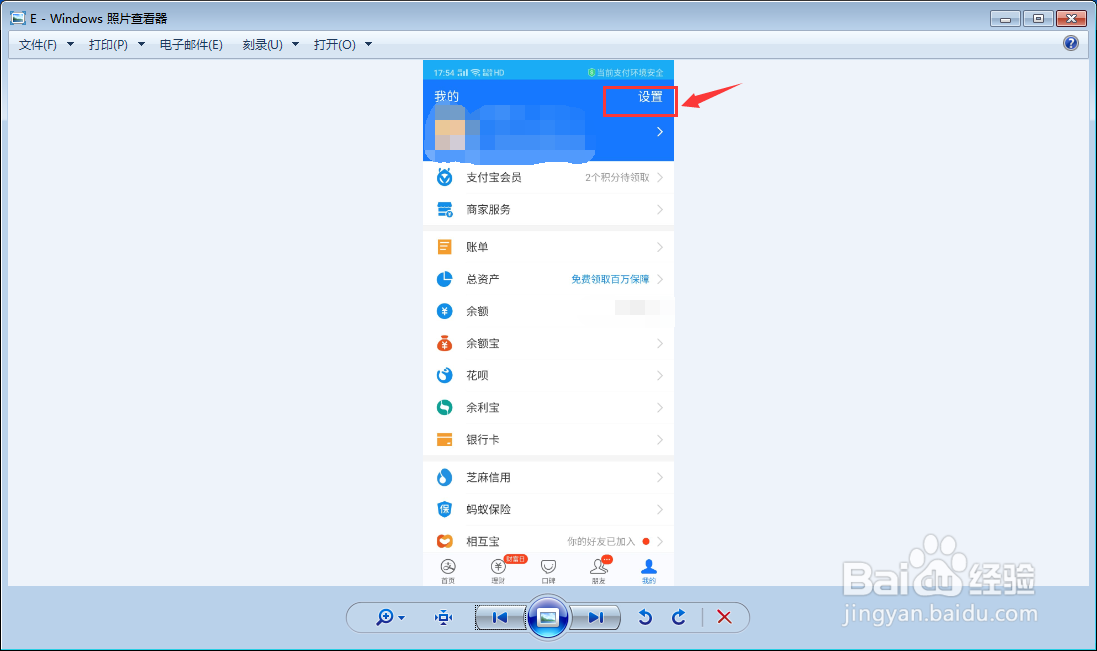Image resolution: width=1097 pixels, height=651 pixels.
Task: Tap the 设置 settings button
Action: 650,97
